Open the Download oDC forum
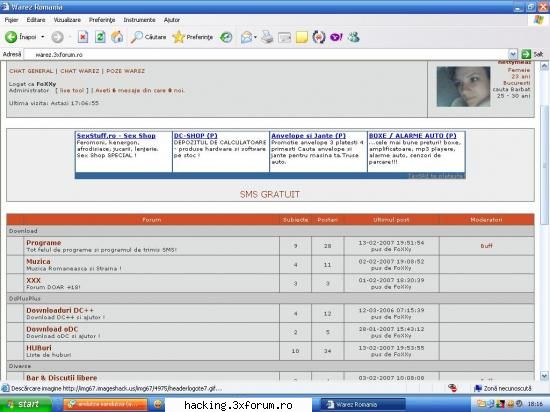 tap(52, 329)
